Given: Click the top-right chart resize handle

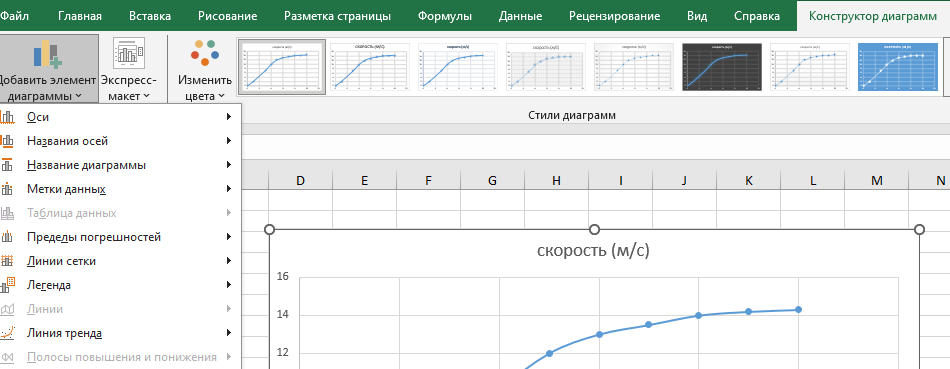Looking at the screenshot, I should (x=919, y=230).
